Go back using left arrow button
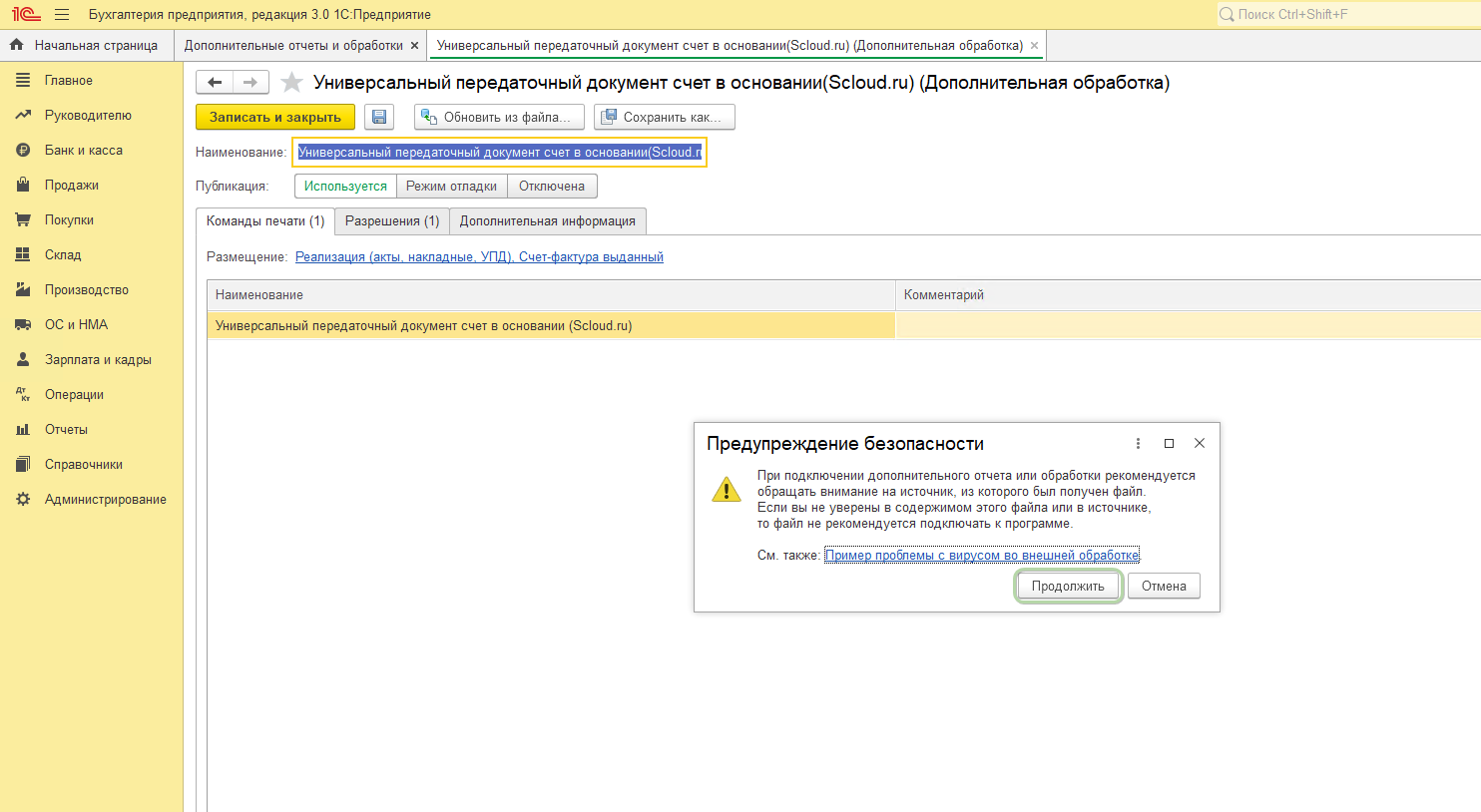The width and height of the screenshot is (1481, 812). tap(215, 83)
